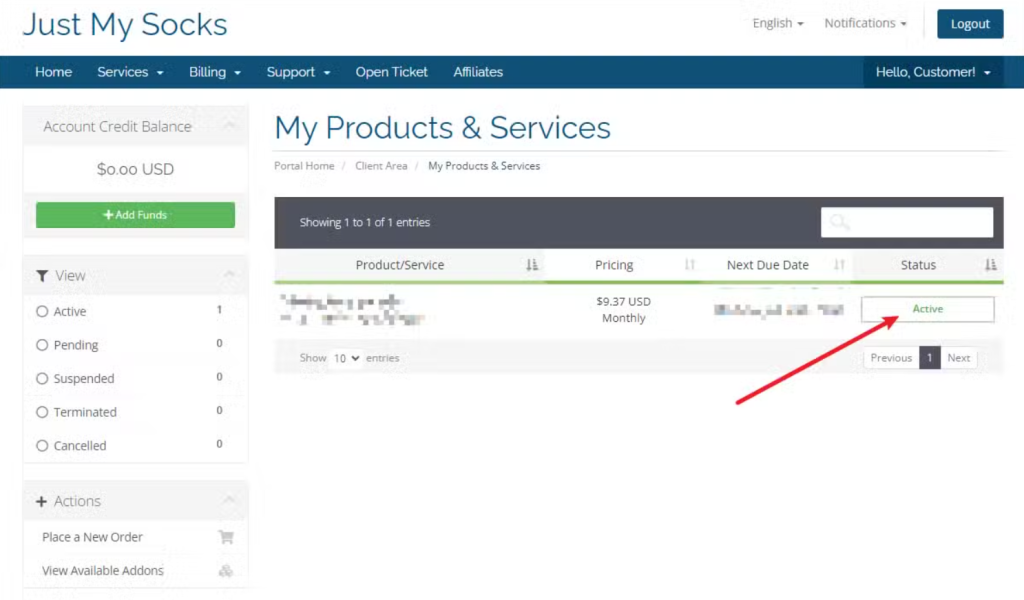Click the cubes icon beside View Available Addons

[x=226, y=571]
